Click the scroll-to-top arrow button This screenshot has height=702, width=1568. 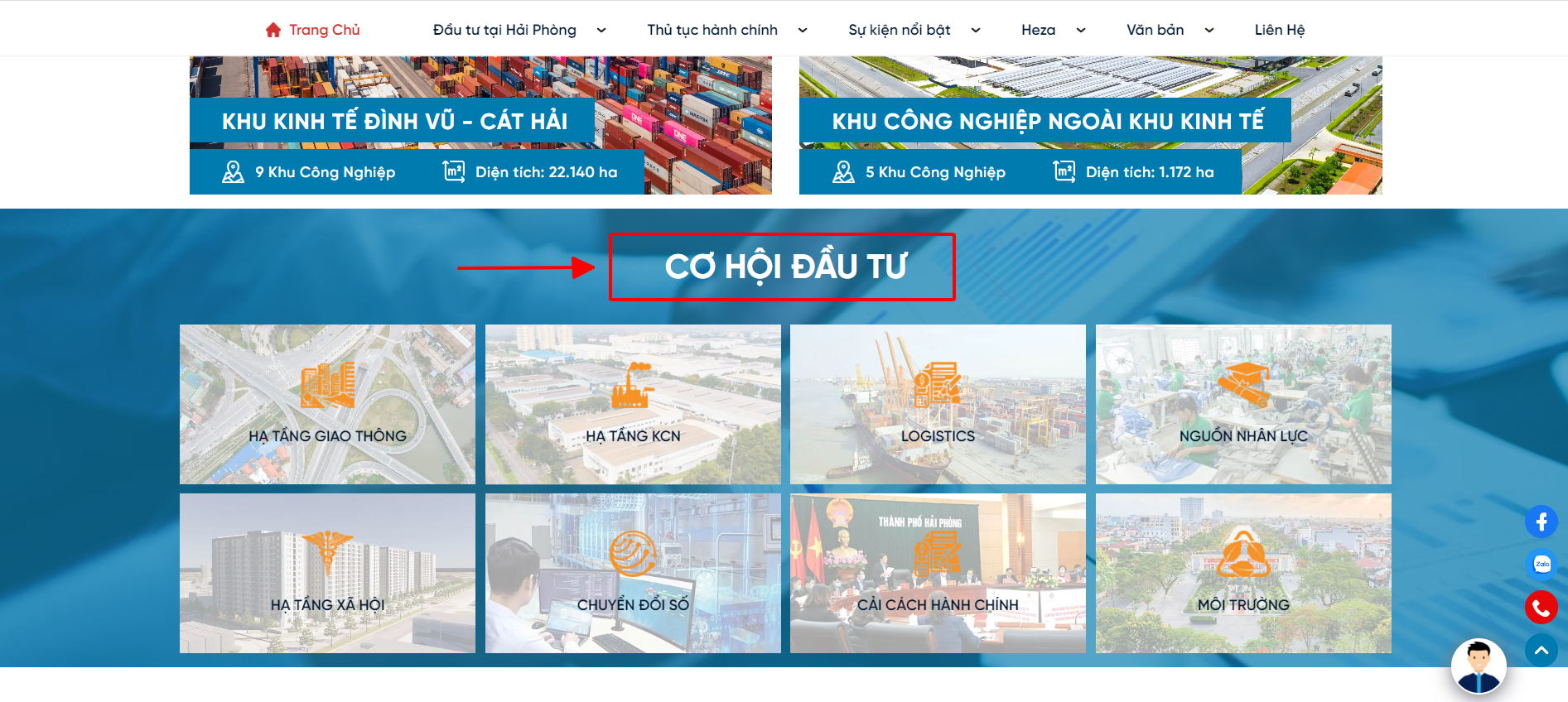(1541, 651)
